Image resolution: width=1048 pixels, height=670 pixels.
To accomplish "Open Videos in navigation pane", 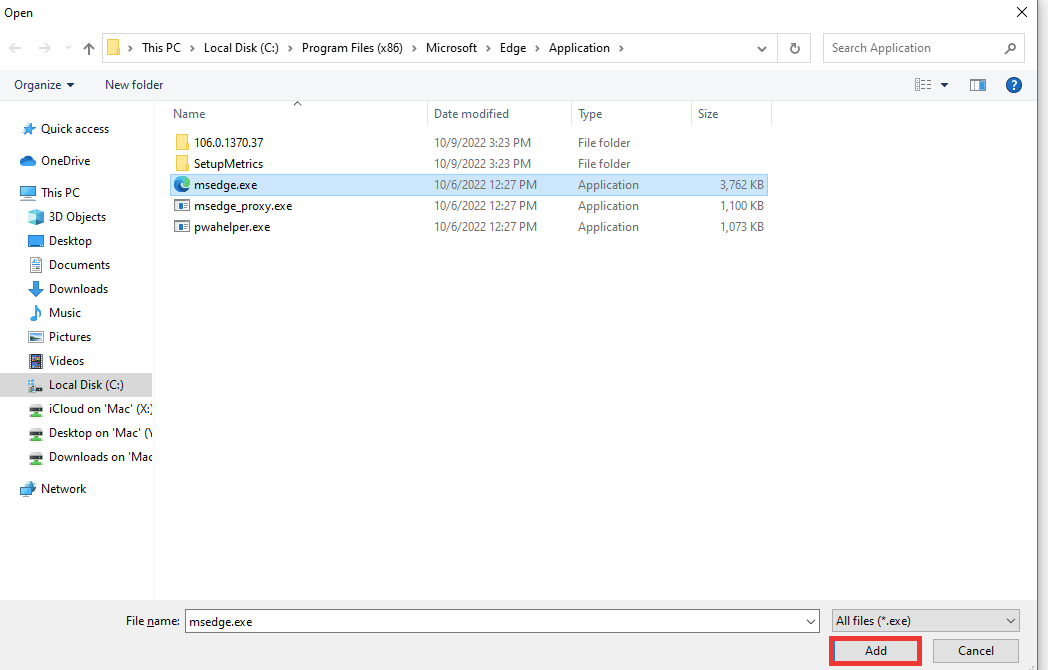I will click(x=66, y=361).
